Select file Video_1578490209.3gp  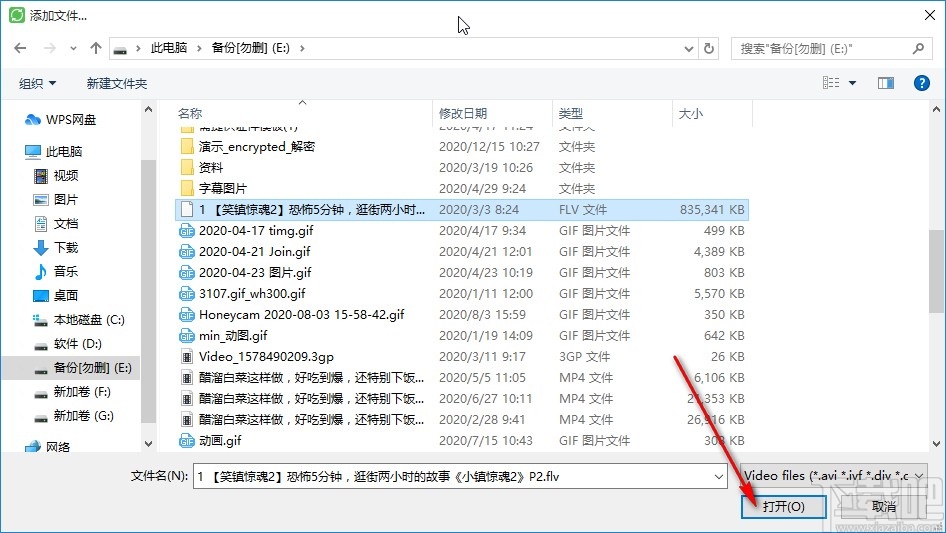tap(257, 357)
